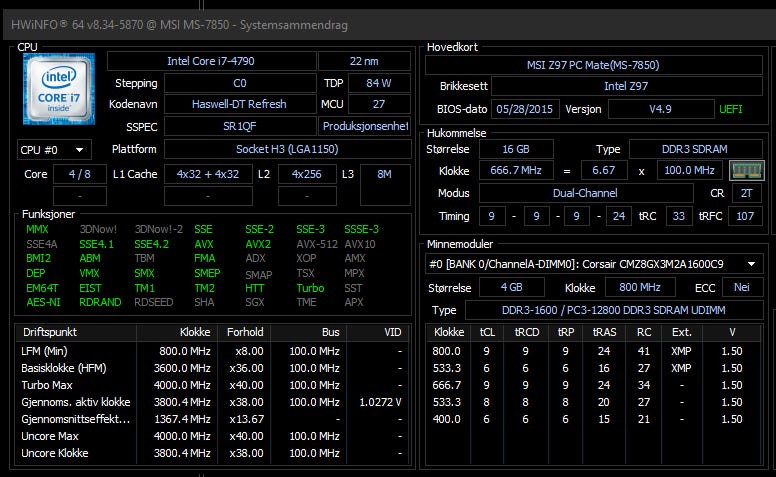Click the green memory module icon

746,171
